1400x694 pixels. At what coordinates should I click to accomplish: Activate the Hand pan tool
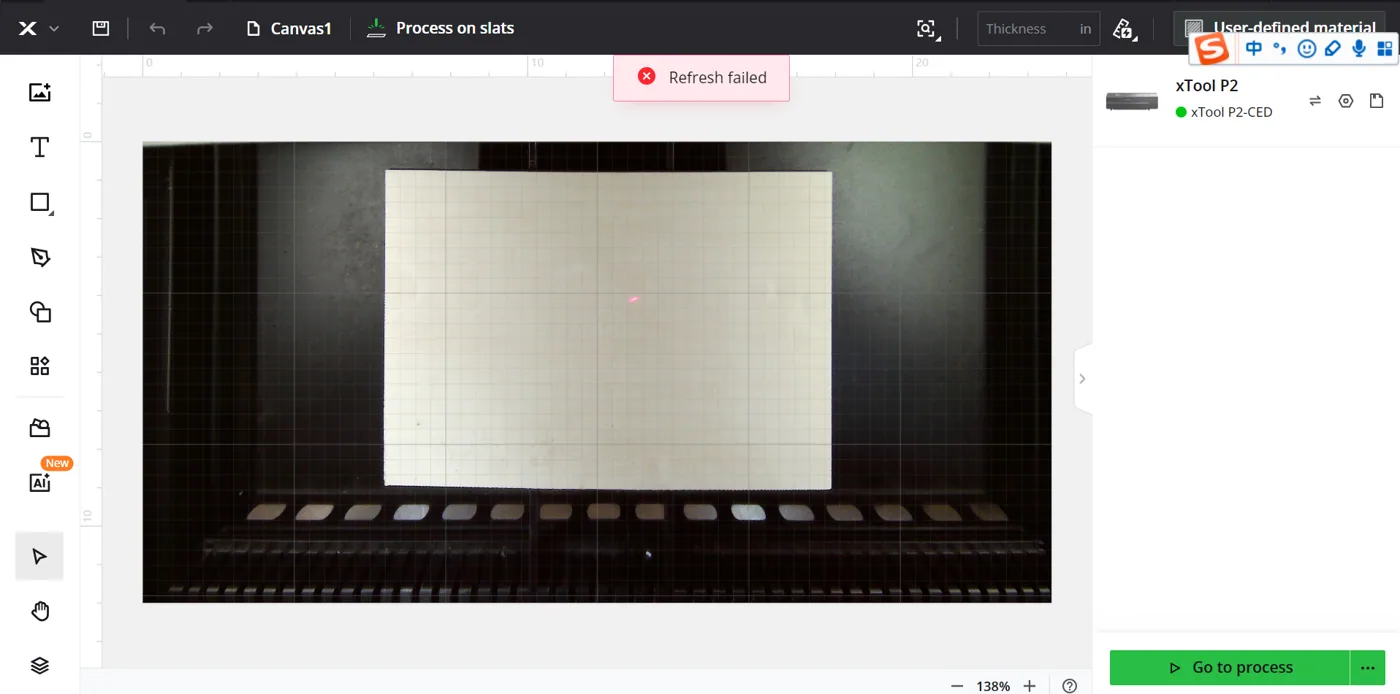coord(40,611)
